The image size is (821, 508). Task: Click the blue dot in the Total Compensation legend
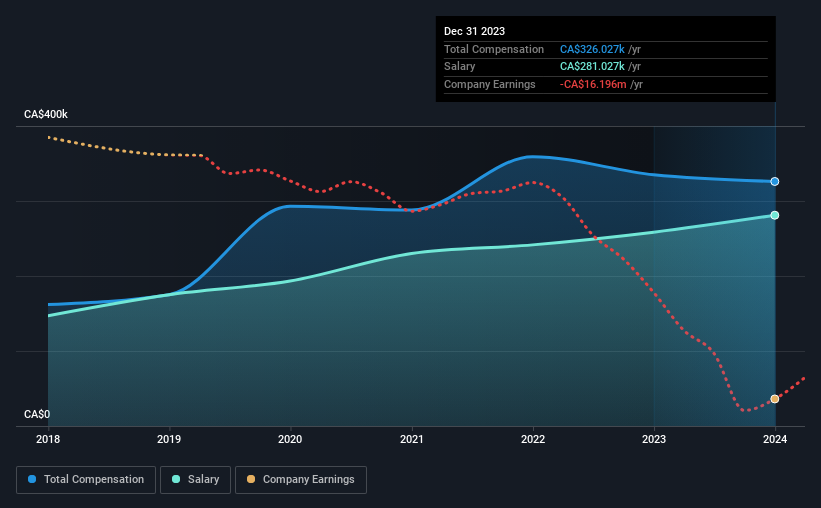32,479
